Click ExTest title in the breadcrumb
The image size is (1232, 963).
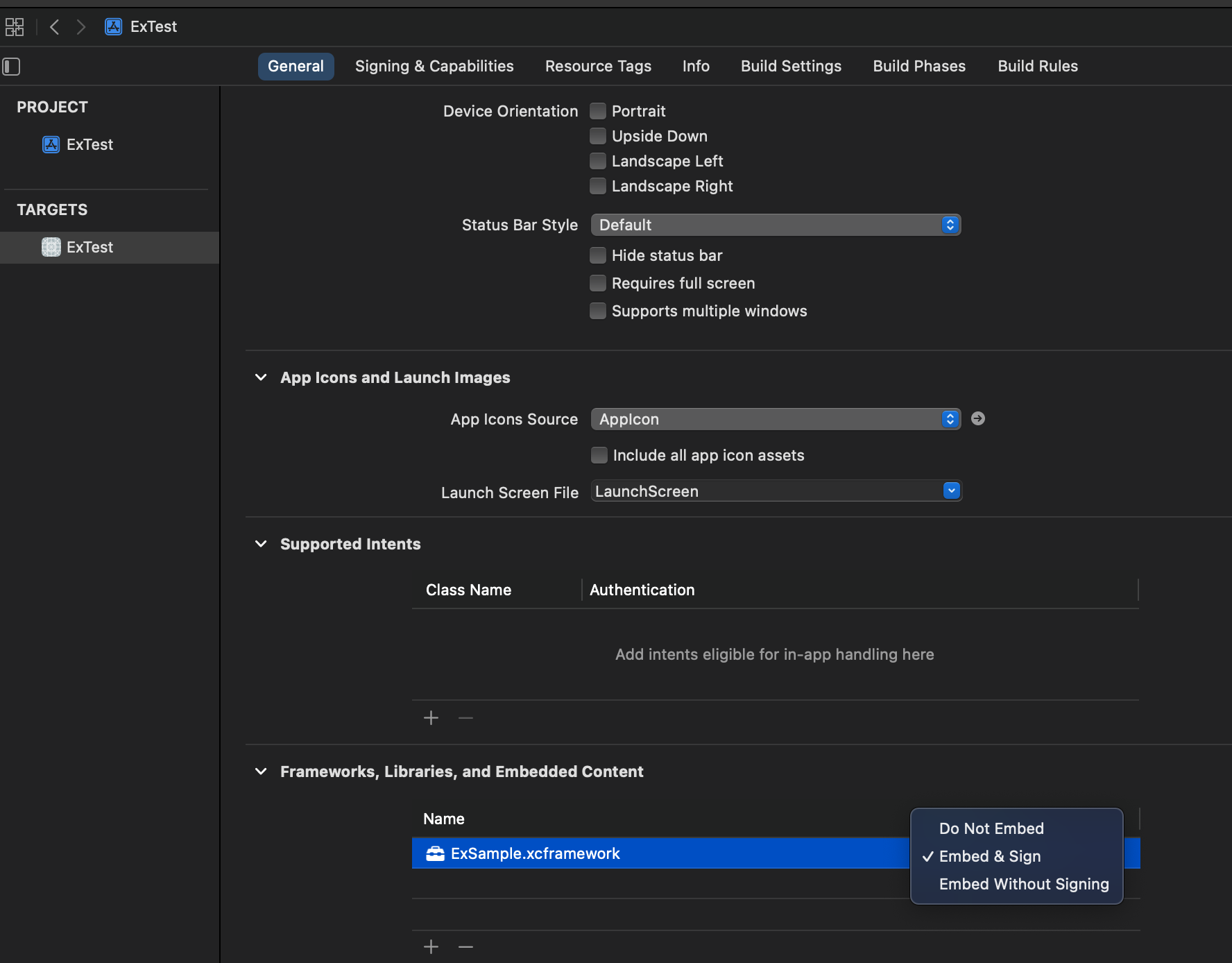tap(153, 27)
